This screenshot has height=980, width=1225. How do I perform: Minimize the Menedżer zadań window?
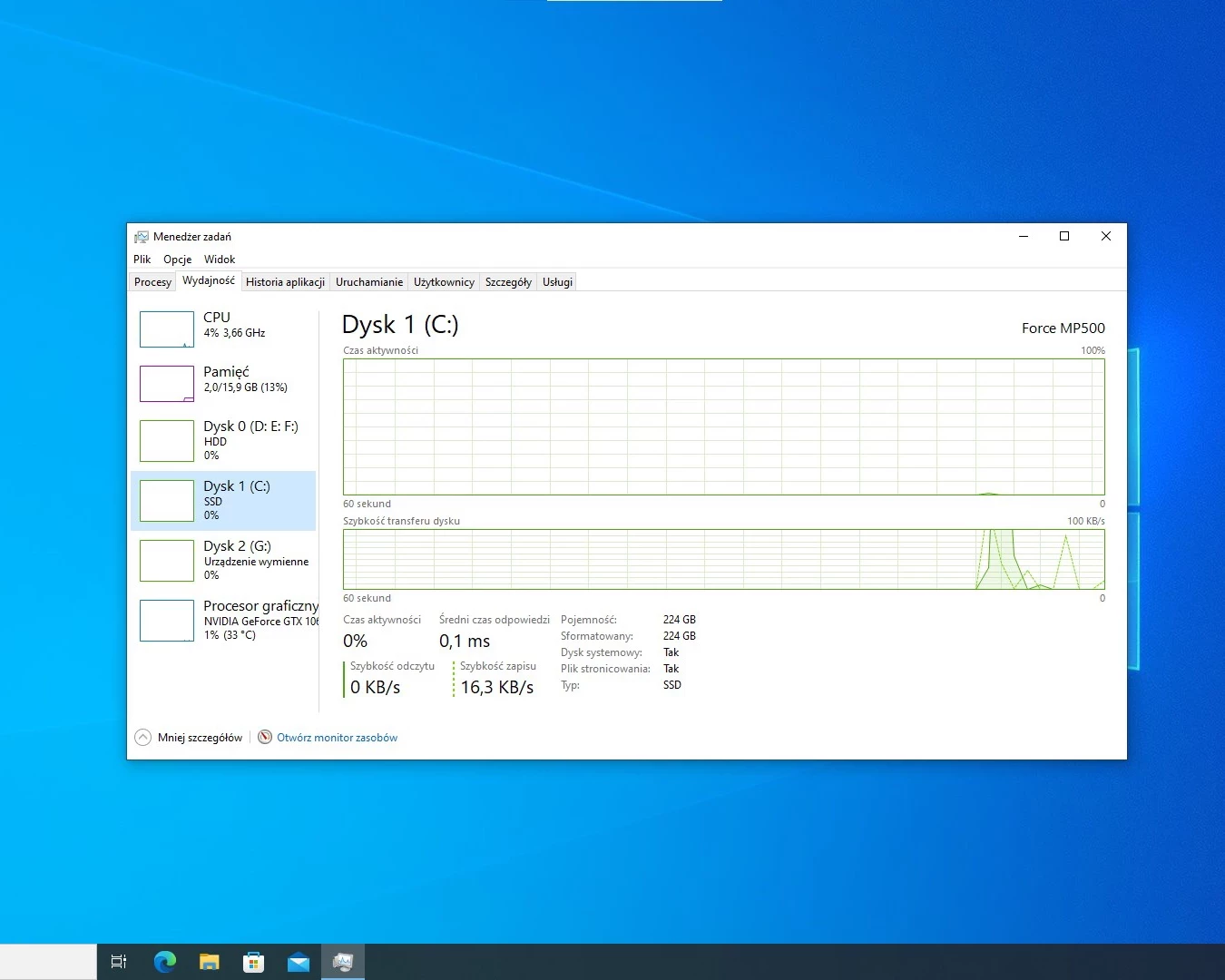(1024, 236)
